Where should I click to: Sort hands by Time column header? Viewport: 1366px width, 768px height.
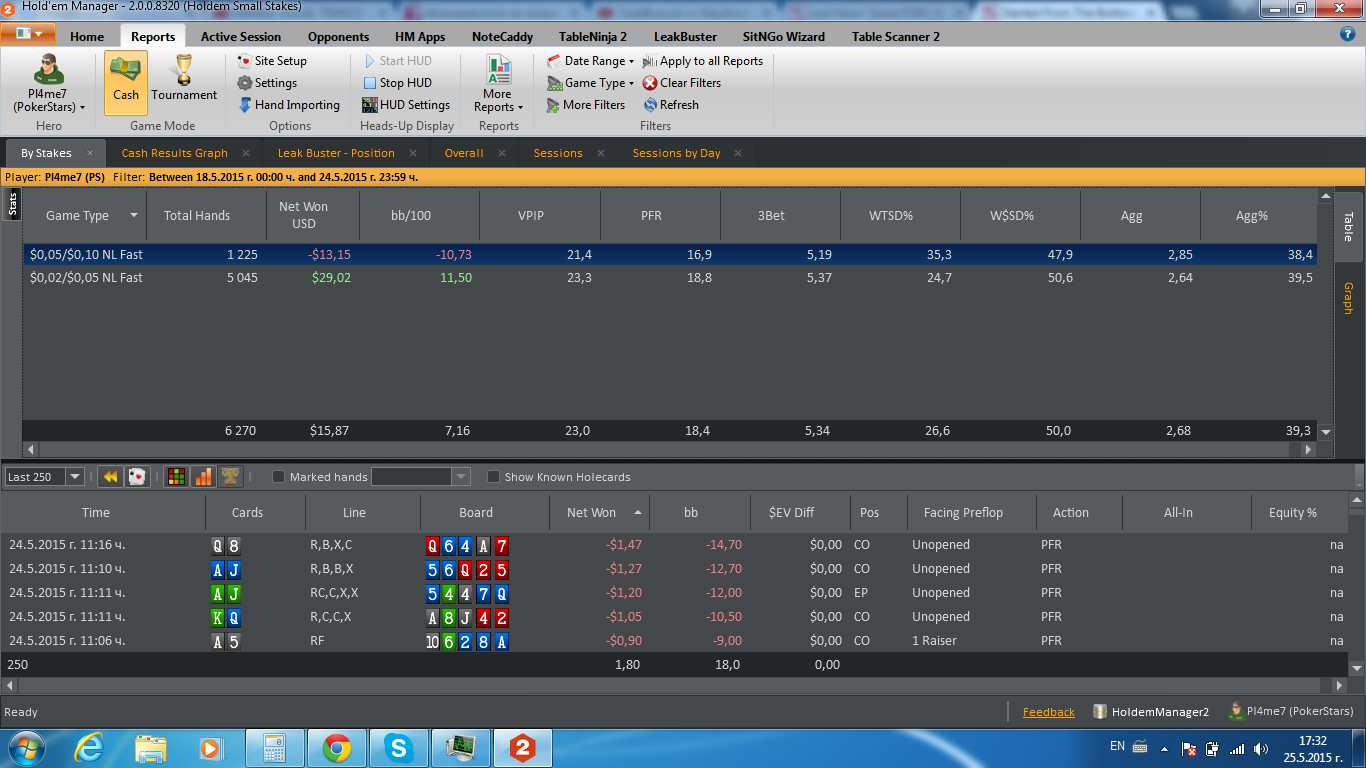pyautogui.click(x=103, y=513)
